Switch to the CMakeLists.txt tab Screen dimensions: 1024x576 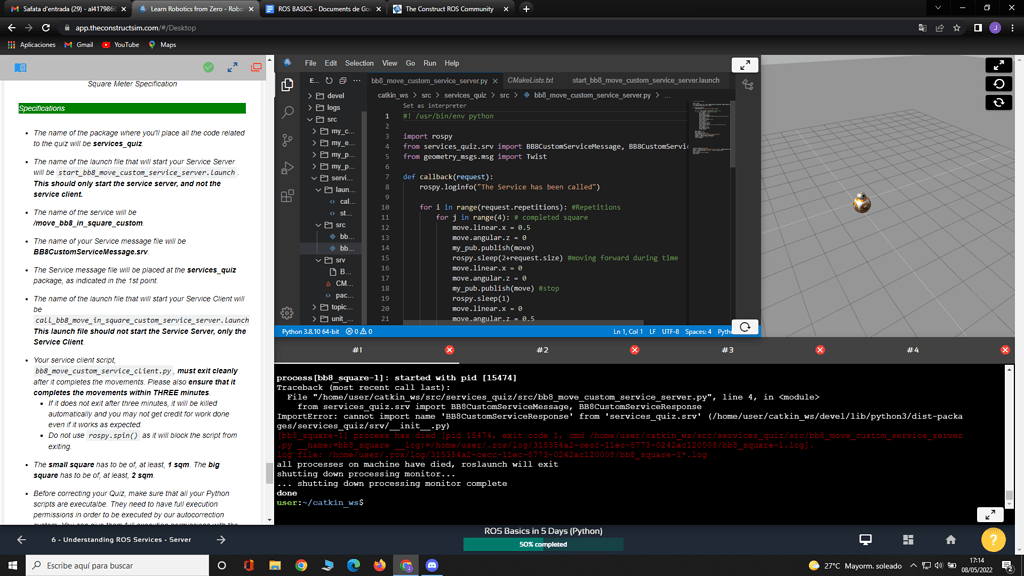(x=530, y=81)
